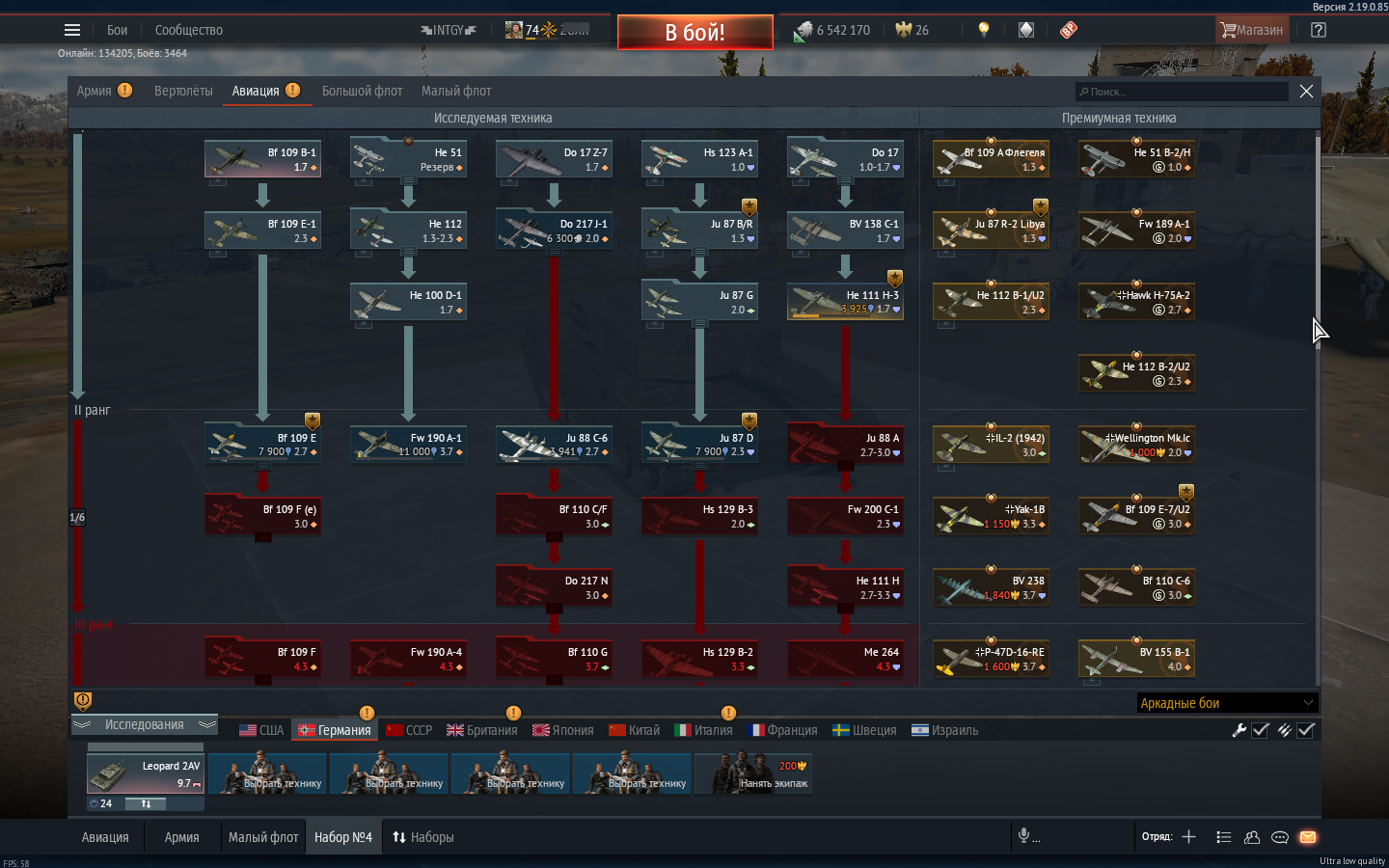
Task: Open the Бои menu
Action: pos(118,30)
